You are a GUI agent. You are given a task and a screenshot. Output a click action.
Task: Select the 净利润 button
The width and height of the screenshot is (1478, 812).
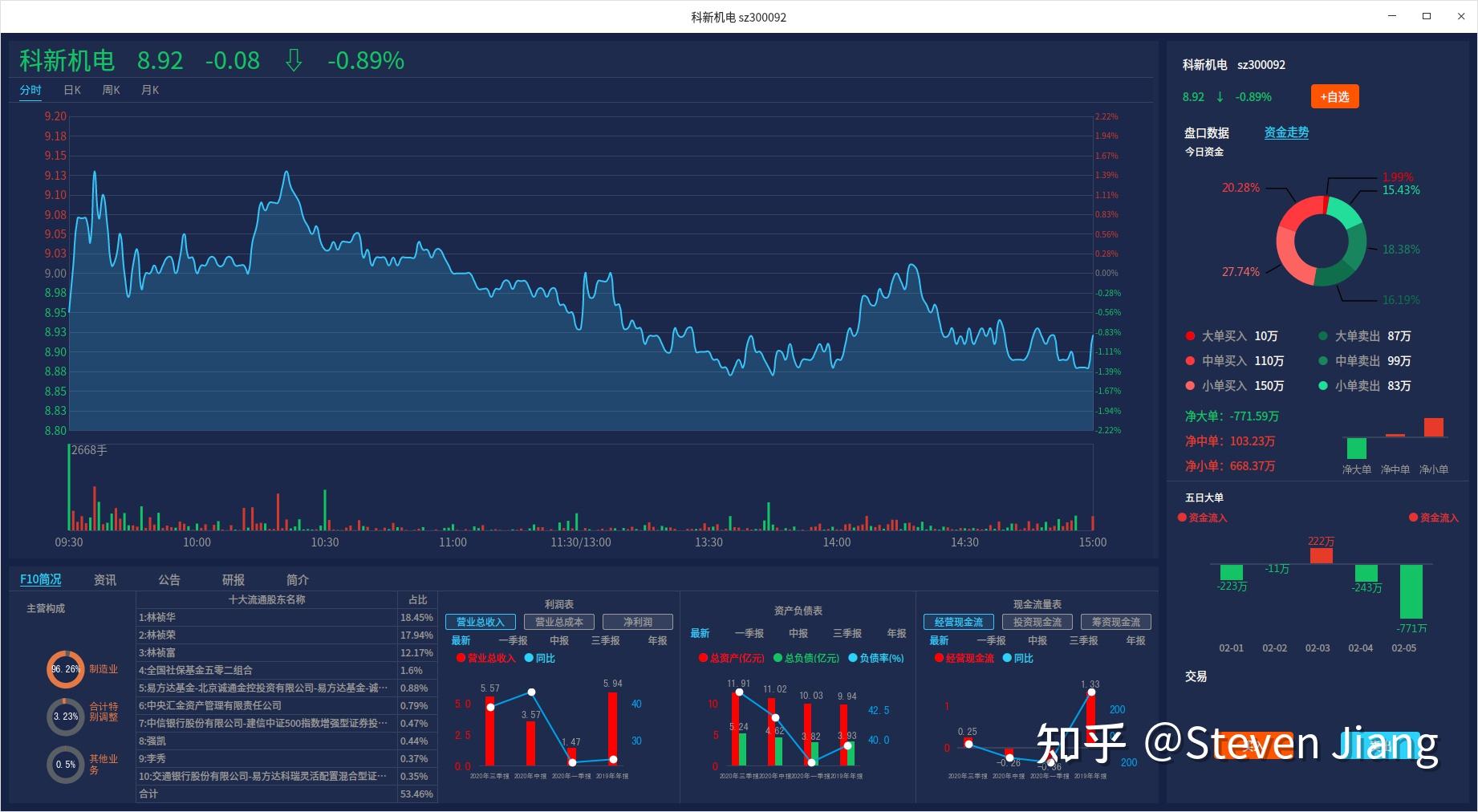637,622
